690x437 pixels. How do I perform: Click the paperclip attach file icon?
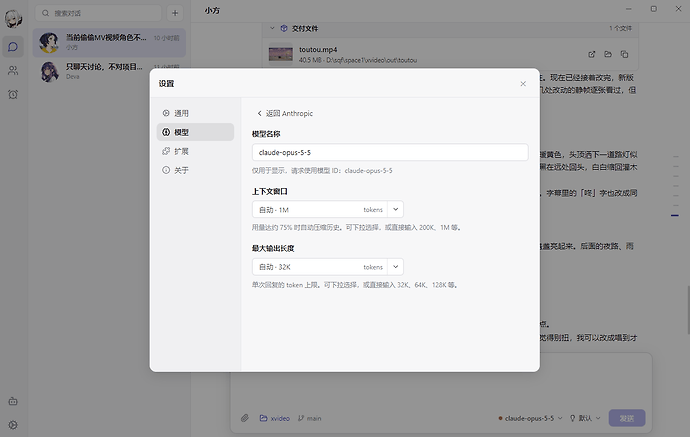point(245,418)
